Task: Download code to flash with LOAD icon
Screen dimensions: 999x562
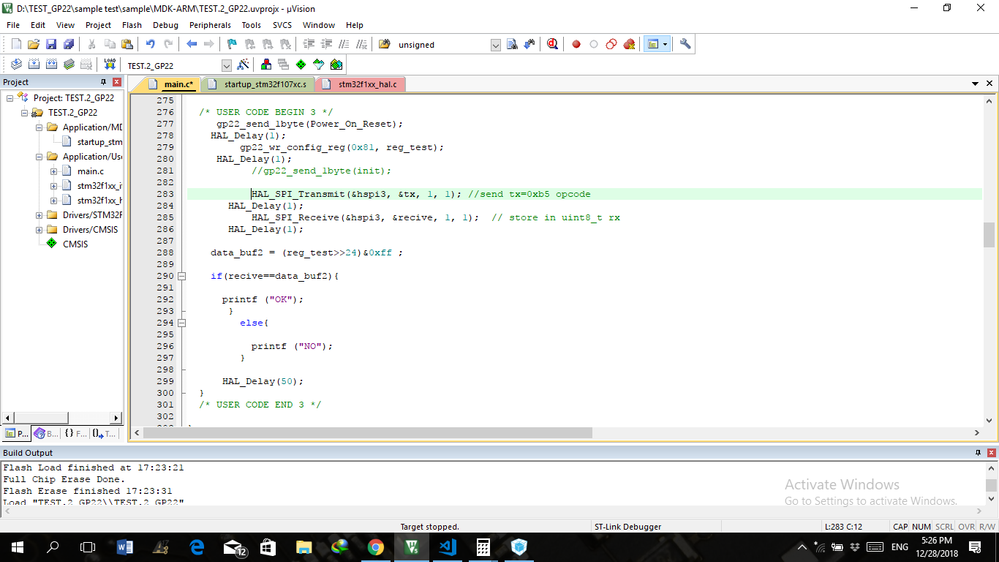Action: 110,65
